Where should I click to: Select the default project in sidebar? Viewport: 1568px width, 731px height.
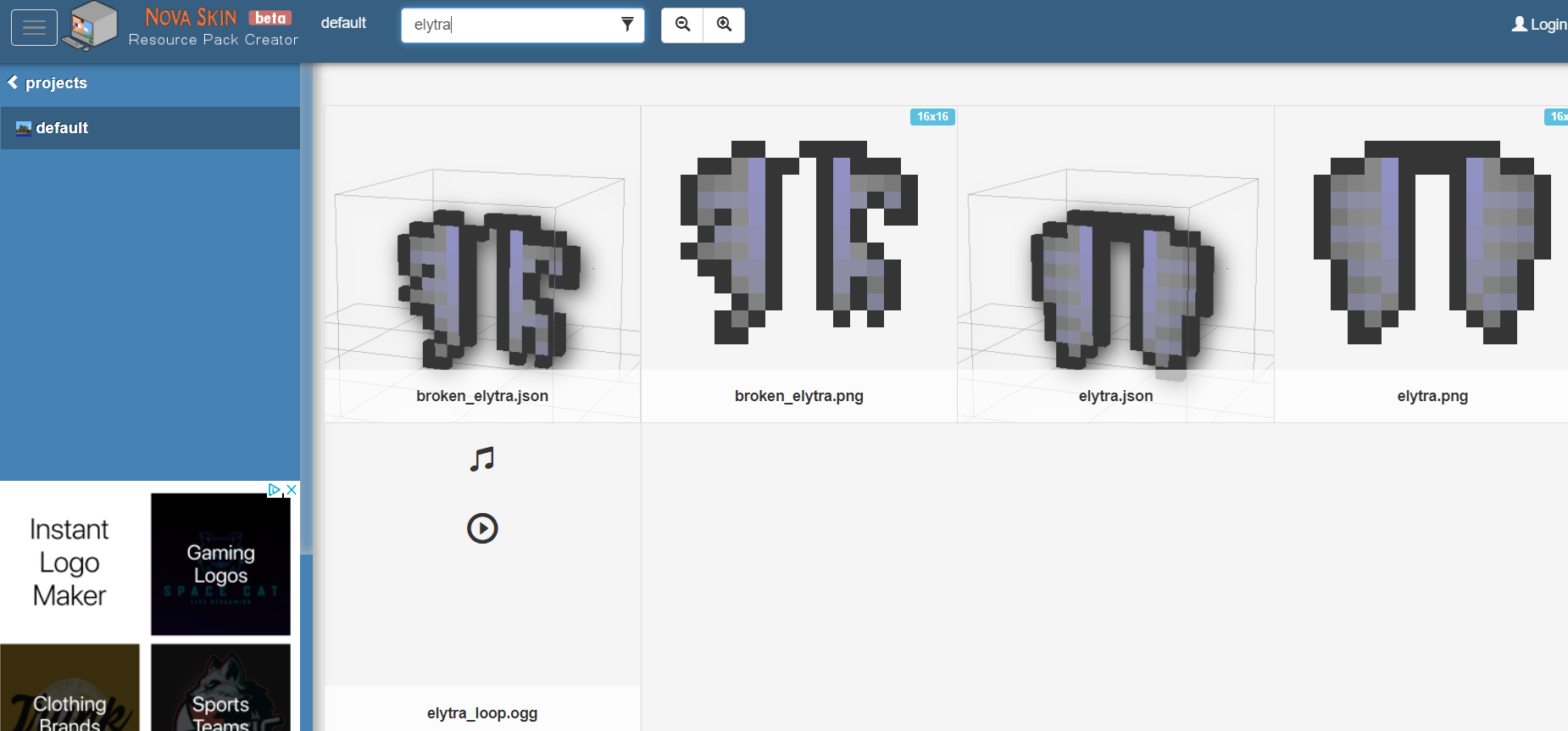62,128
